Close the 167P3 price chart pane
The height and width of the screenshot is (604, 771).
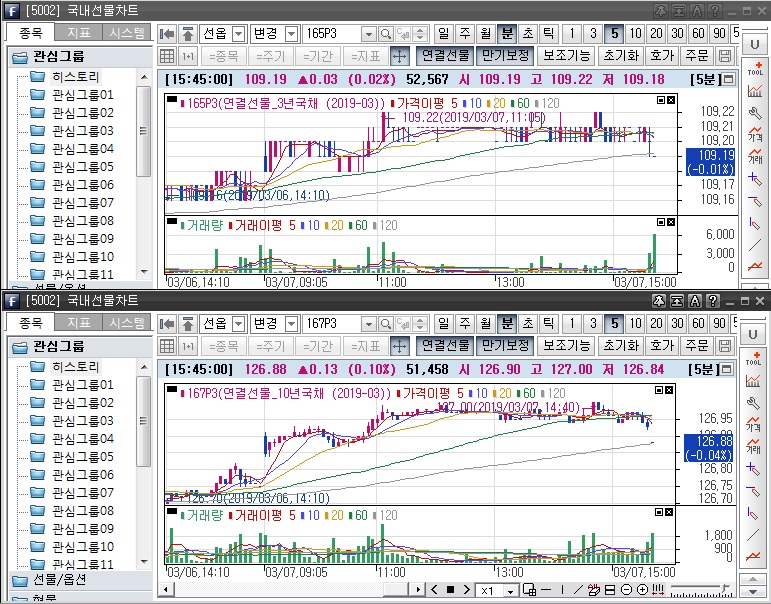tap(671, 391)
